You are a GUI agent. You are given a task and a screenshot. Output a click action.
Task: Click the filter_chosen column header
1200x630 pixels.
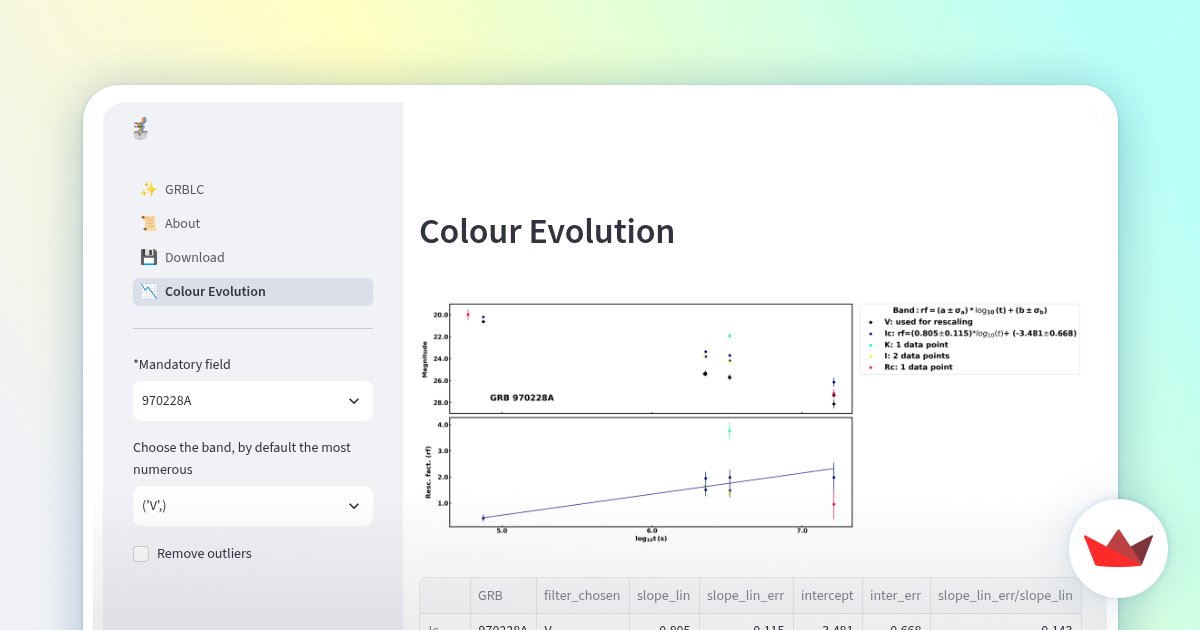pyautogui.click(x=582, y=595)
